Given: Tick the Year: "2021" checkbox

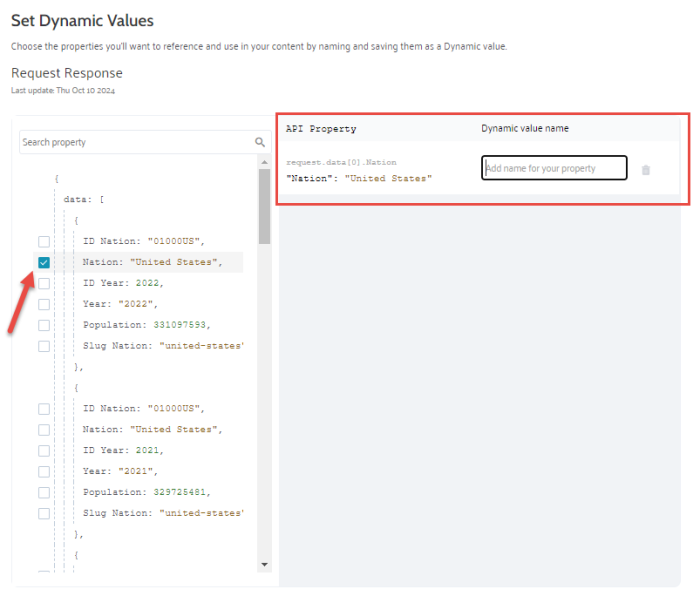Looking at the screenshot, I should tap(44, 471).
